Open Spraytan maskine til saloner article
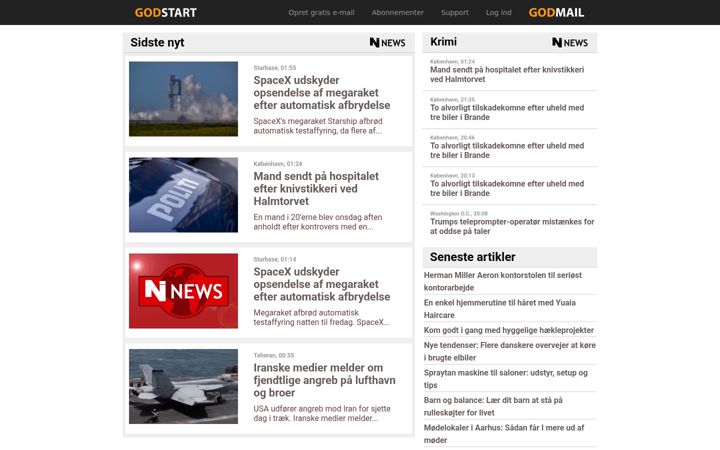Screen dimensions: 720x450 click(506, 379)
